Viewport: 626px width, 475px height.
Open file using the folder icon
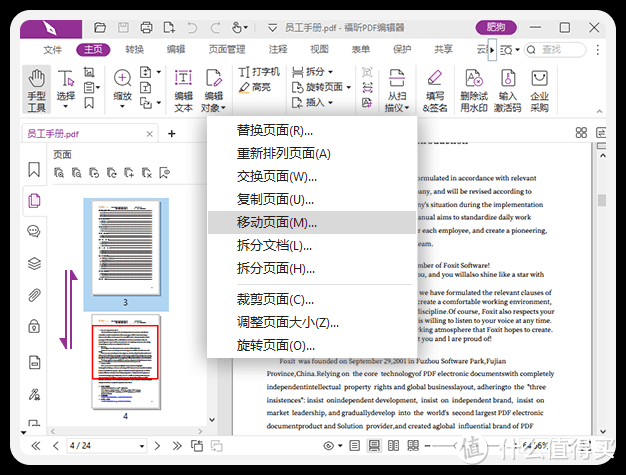point(100,28)
